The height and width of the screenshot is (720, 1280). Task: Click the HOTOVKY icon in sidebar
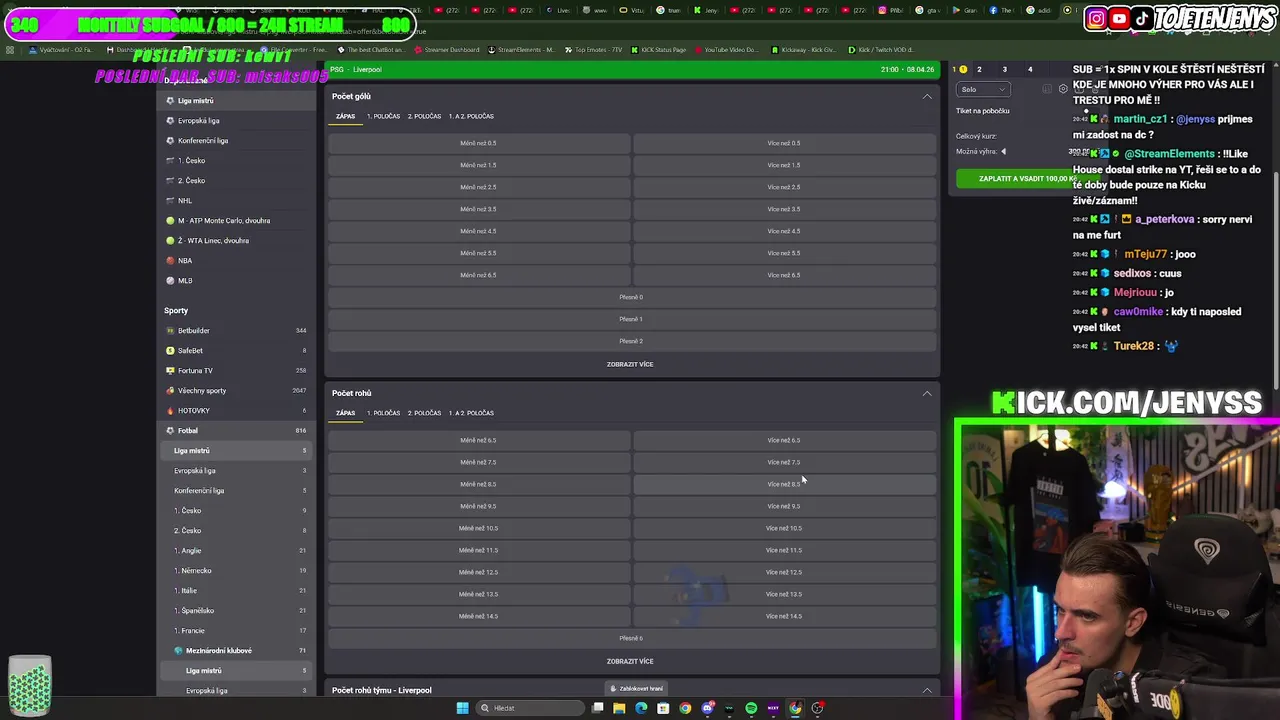click(x=170, y=410)
